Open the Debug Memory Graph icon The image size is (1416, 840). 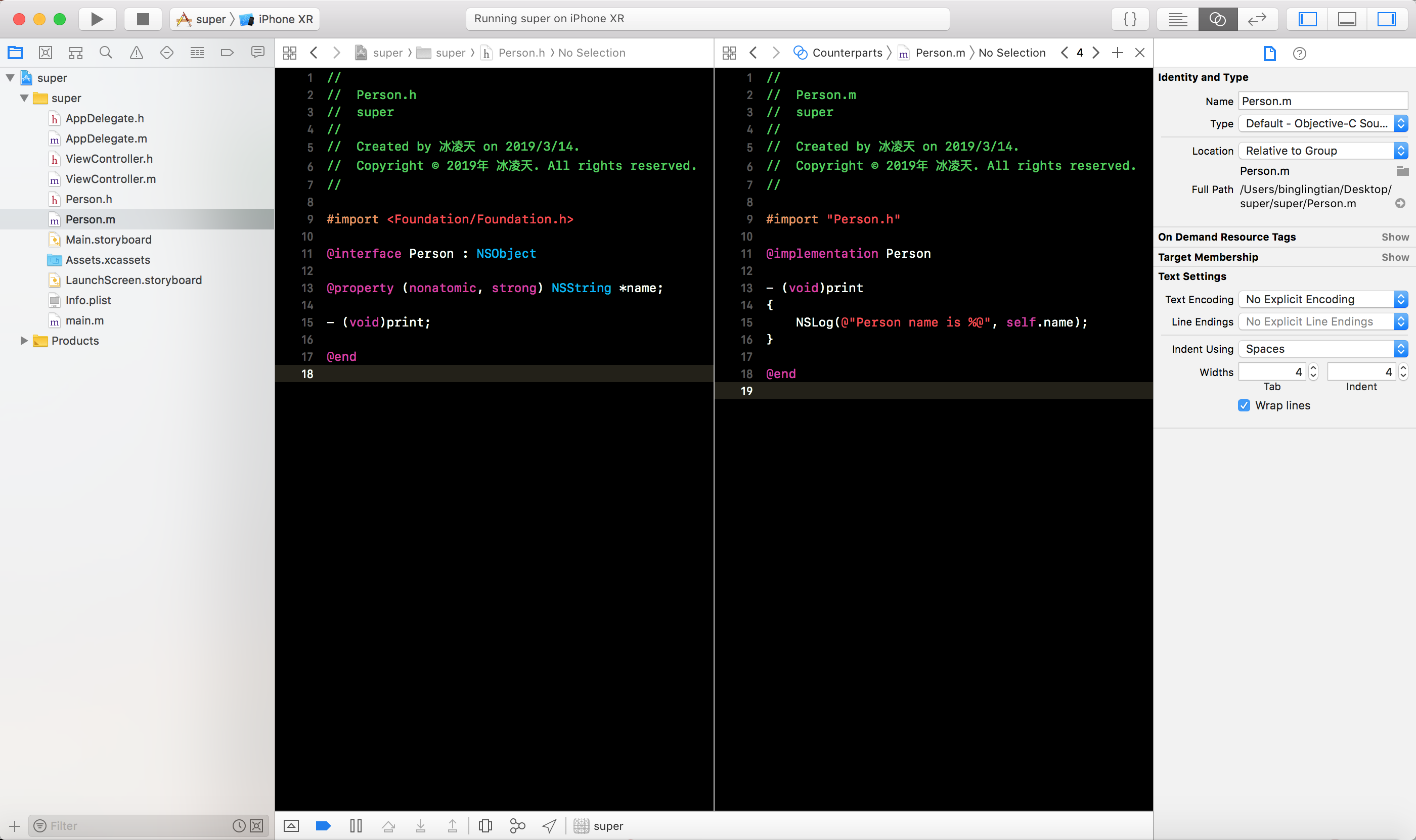click(517, 826)
